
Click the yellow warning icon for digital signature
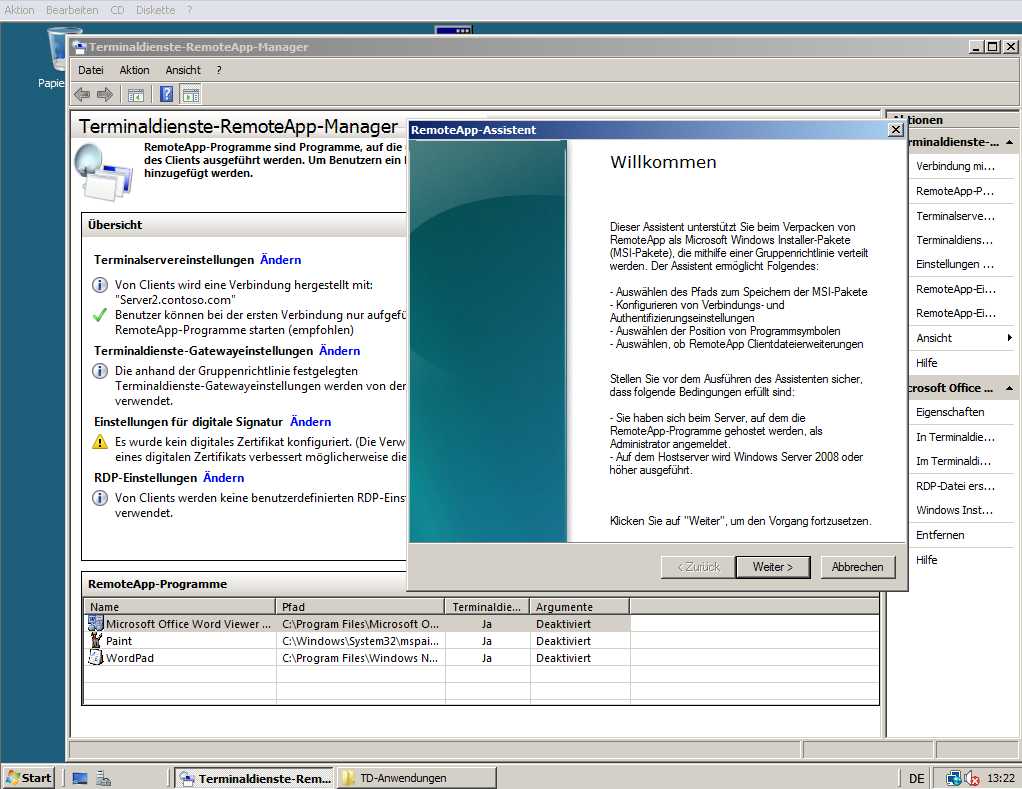[x=100, y=442]
